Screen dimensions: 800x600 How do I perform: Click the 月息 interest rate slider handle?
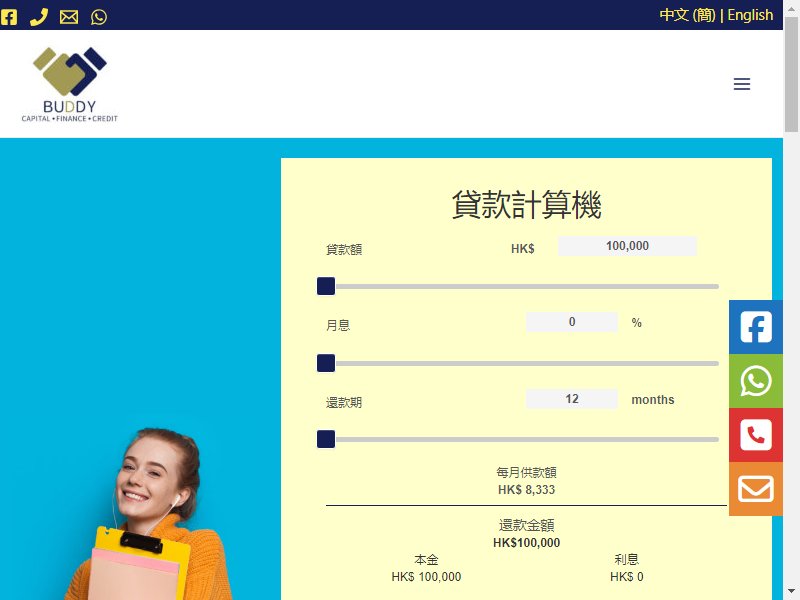[326, 363]
